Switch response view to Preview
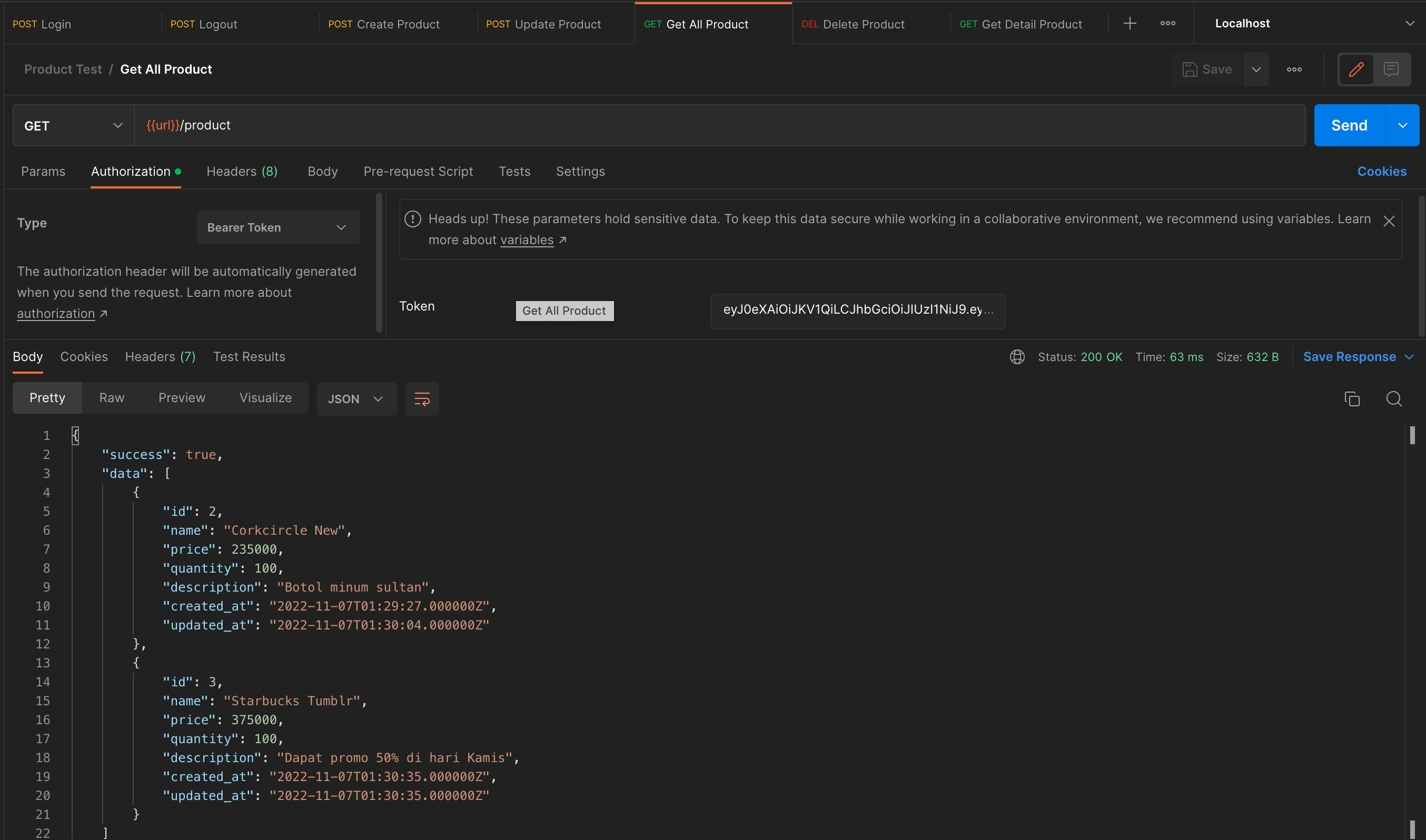Image resolution: width=1426 pixels, height=840 pixels. click(182, 398)
